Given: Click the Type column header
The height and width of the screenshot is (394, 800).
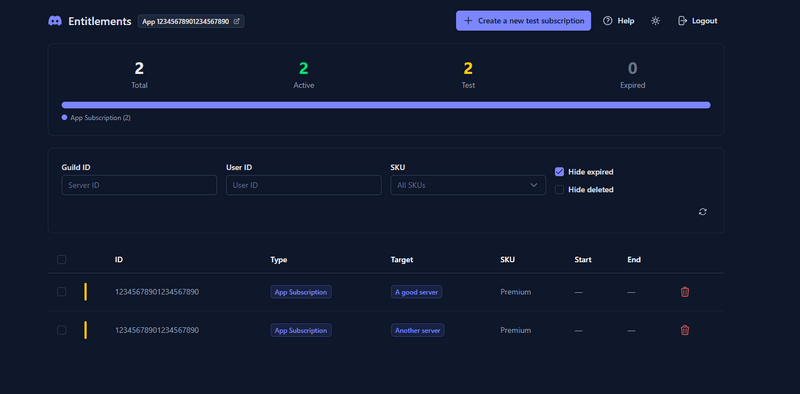Looking at the screenshot, I should pyautogui.click(x=279, y=260).
